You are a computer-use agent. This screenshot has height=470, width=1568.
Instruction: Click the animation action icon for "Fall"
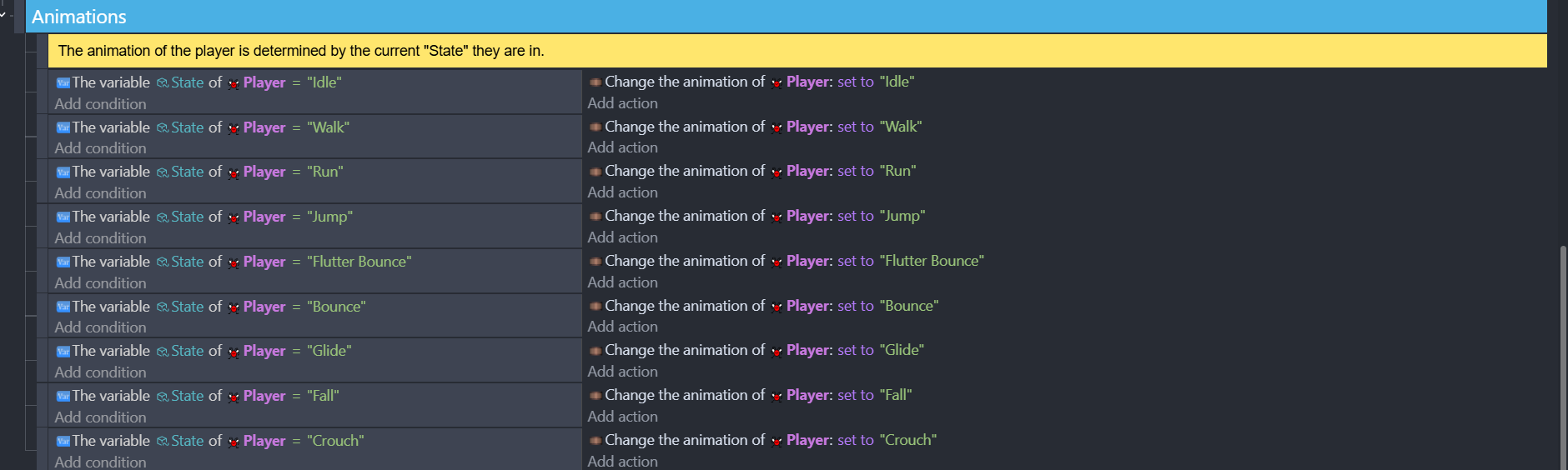coord(596,396)
